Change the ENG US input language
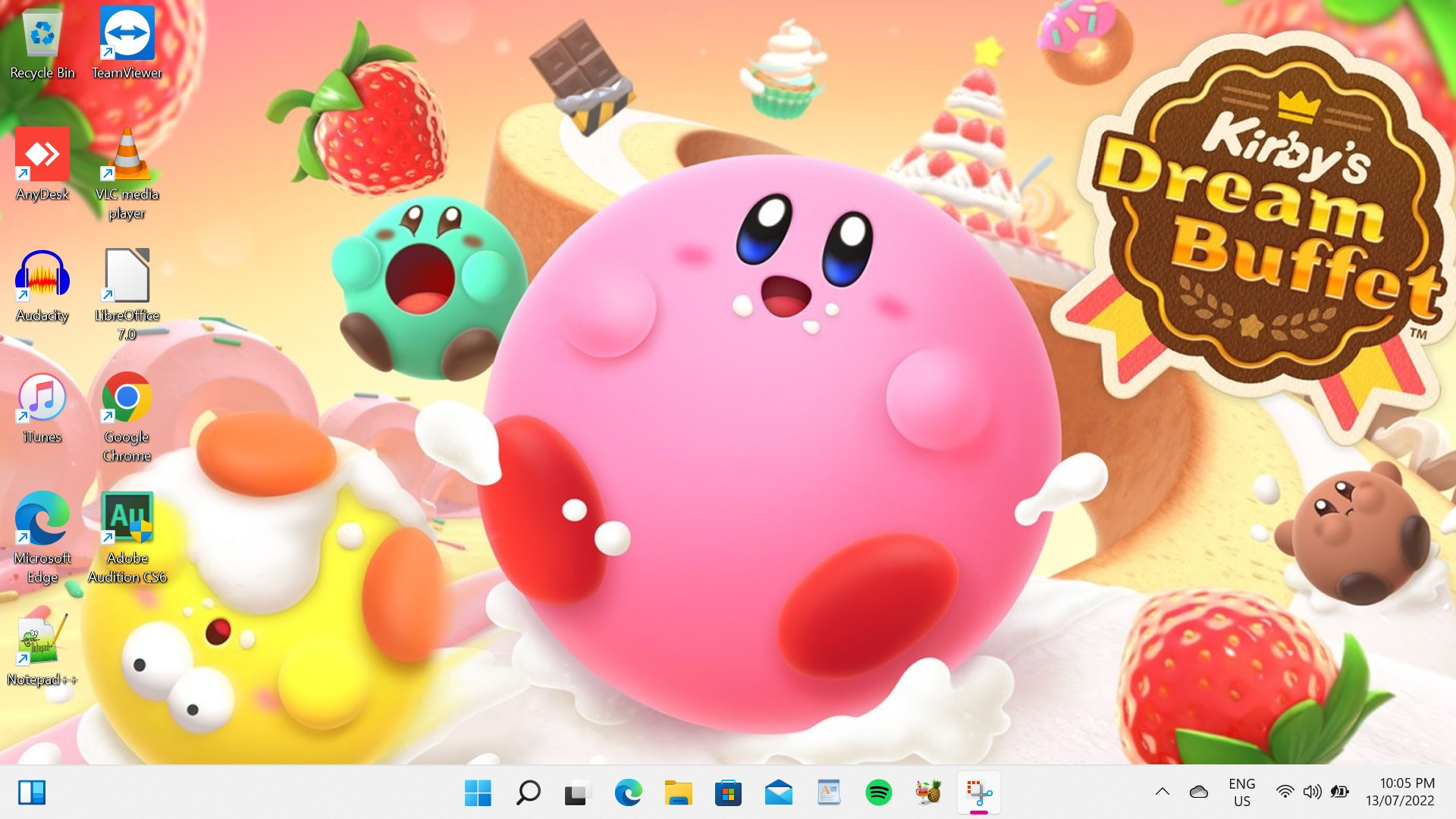The image size is (1456, 819). point(1241,792)
